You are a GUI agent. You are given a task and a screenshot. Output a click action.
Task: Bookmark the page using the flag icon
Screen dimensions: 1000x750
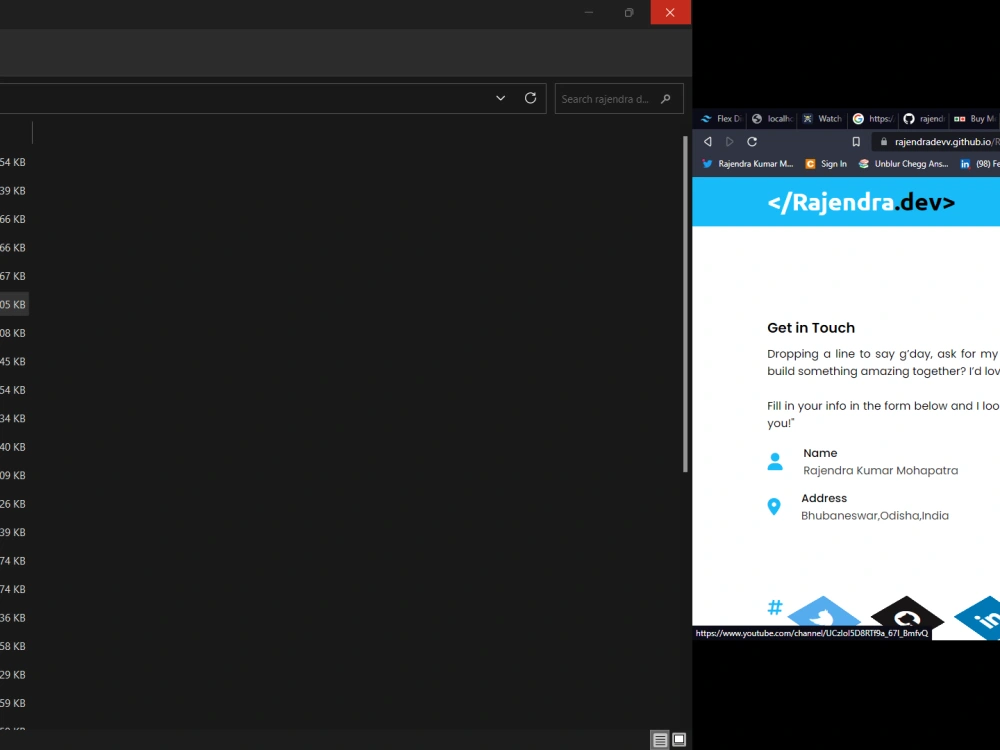point(856,141)
